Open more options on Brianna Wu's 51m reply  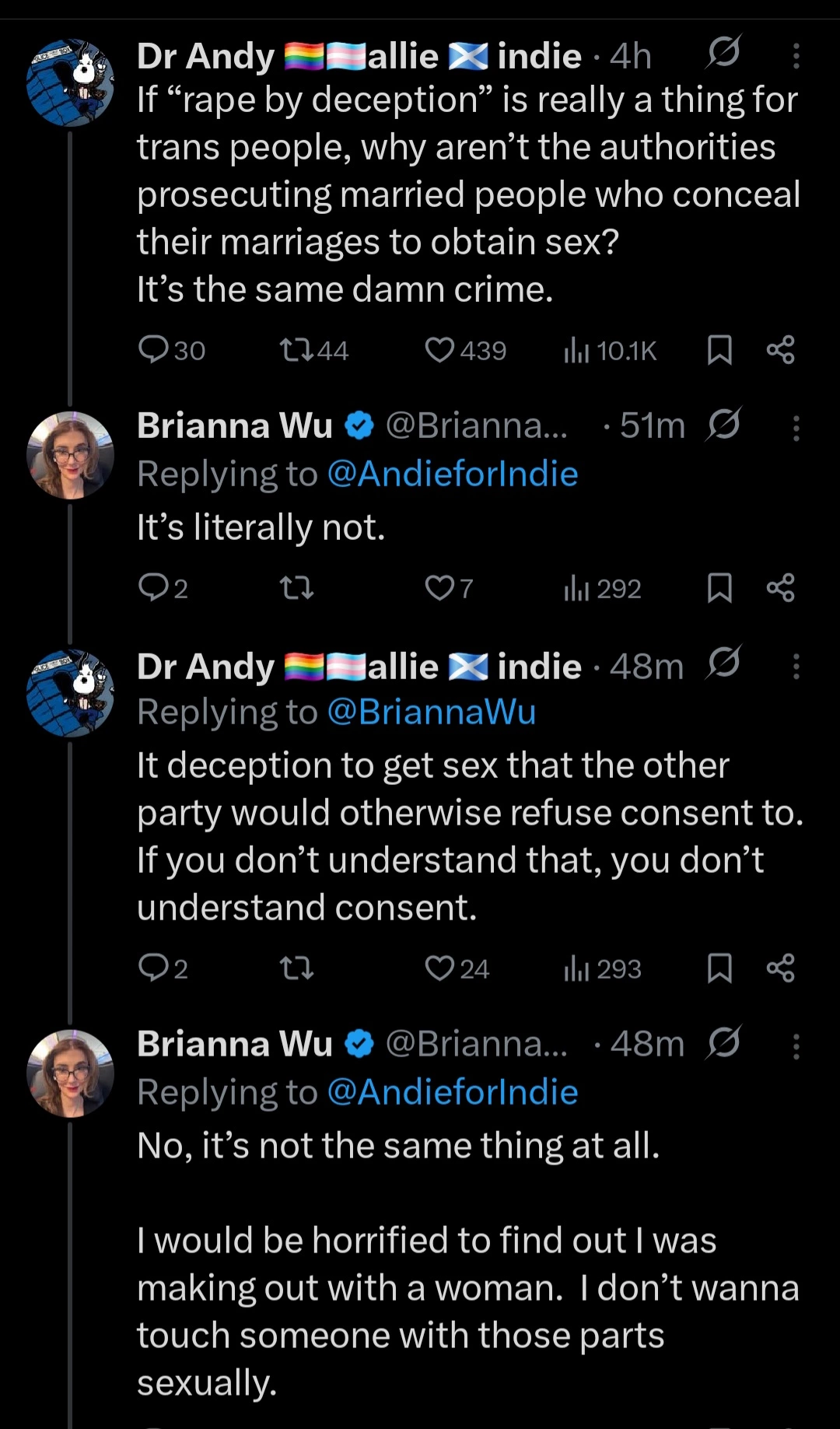(x=796, y=428)
